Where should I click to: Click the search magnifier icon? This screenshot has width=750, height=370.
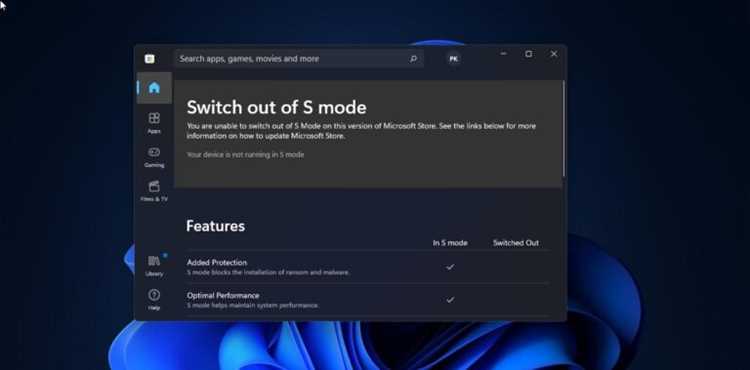413,59
